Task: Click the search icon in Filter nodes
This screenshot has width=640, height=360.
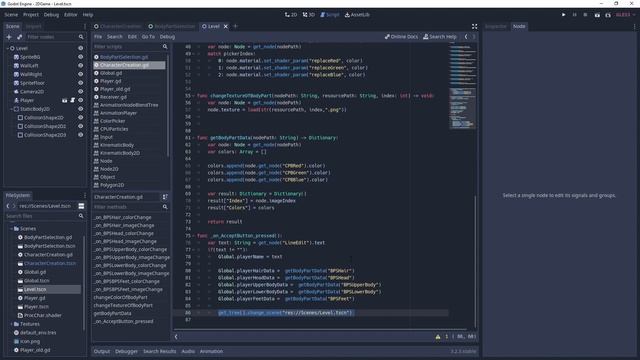Action: [81, 37]
